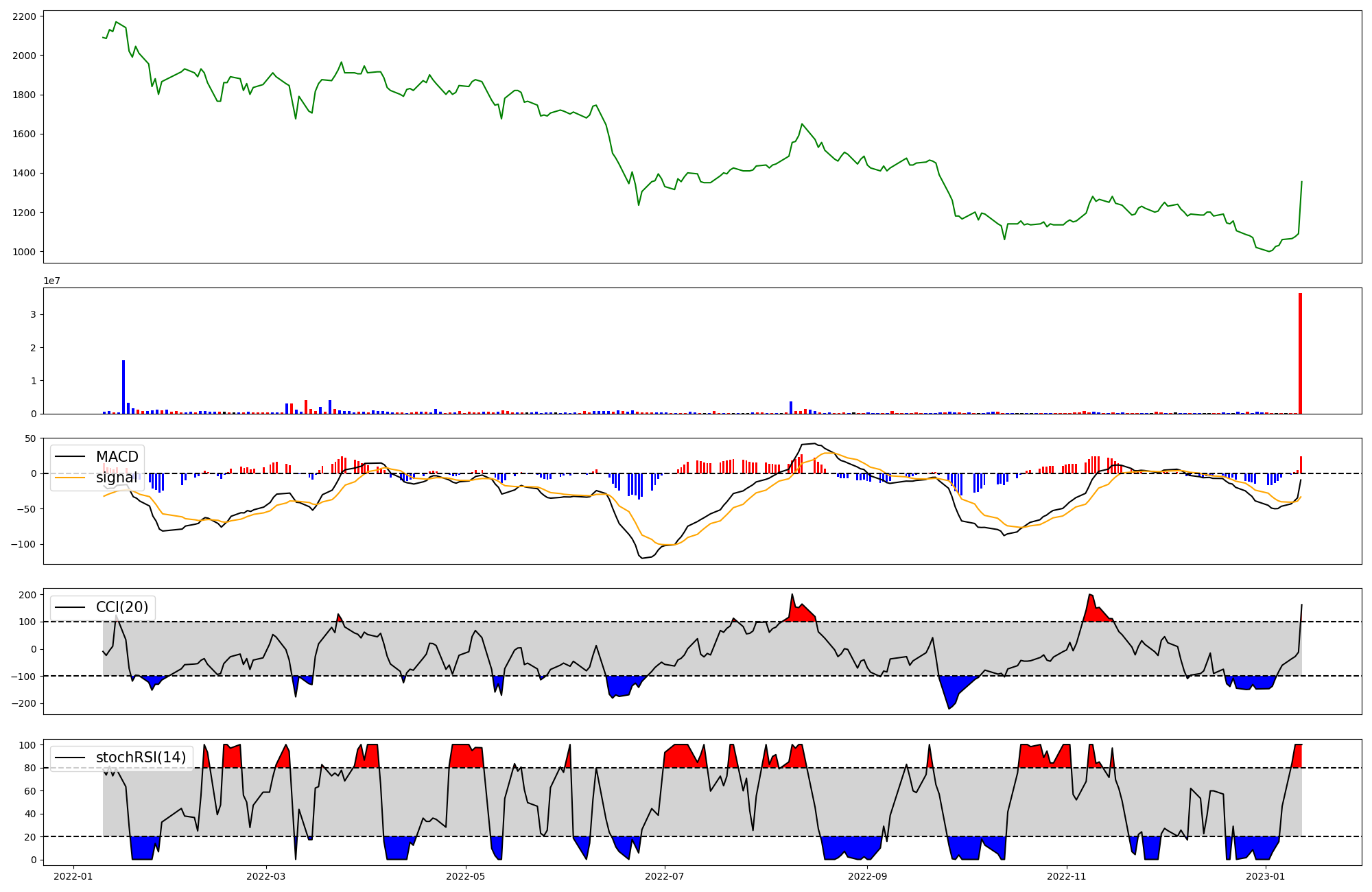Click the -100 tick on the MACD axis

pos(23,545)
